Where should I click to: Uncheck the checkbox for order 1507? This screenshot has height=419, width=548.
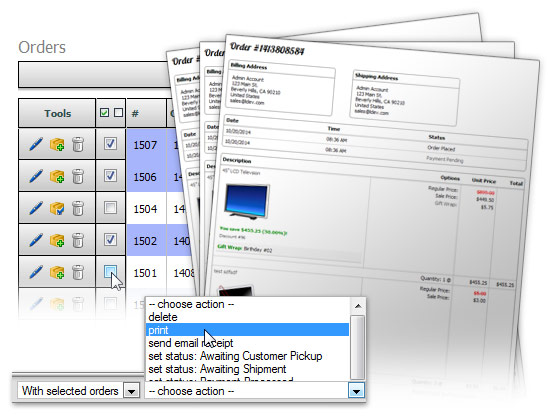(x=110, y=144)
